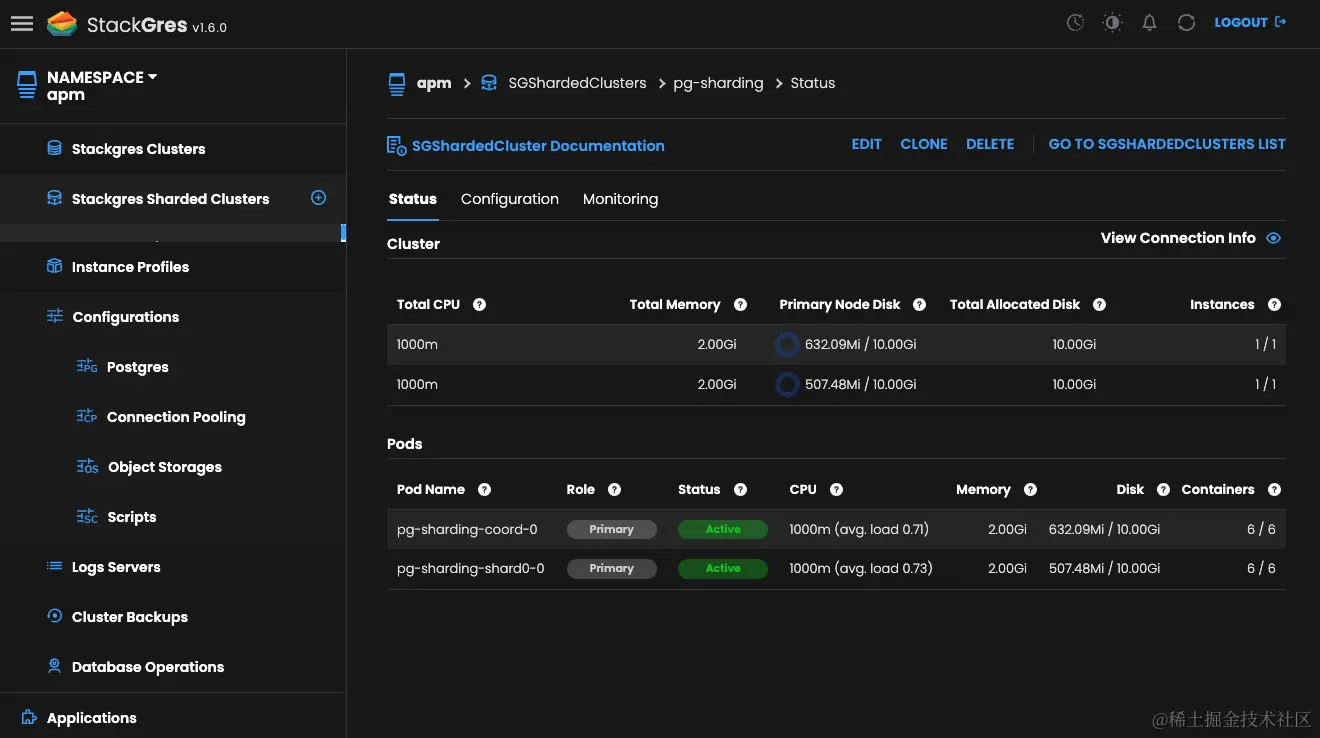Screen dimensions: 1320x738
Task: Click the computer icon in breadcrumb
Action: pyautogui.click(x=397, y=83)
